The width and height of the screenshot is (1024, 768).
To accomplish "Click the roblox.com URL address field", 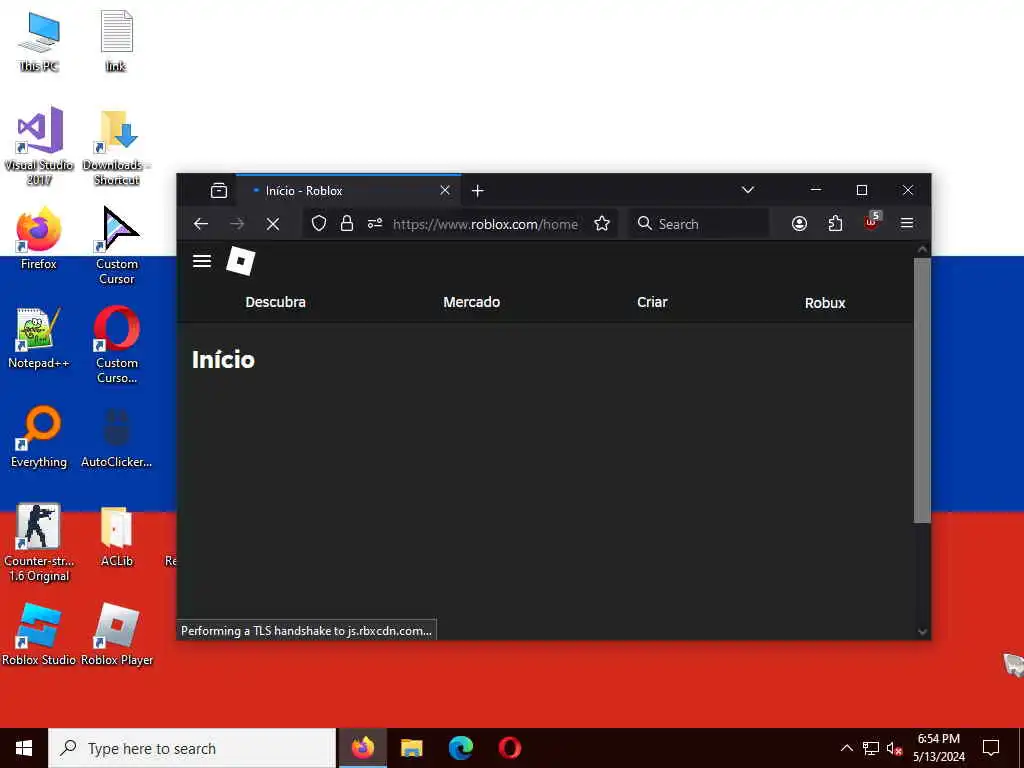I will tap(485, 224).
